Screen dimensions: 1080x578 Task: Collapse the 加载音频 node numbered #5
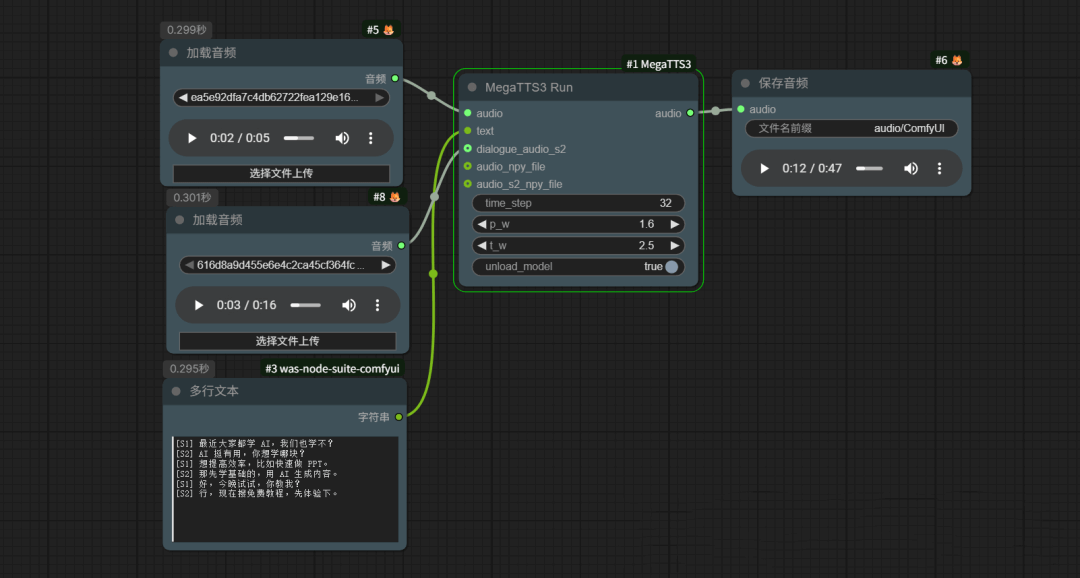(173, 53)
